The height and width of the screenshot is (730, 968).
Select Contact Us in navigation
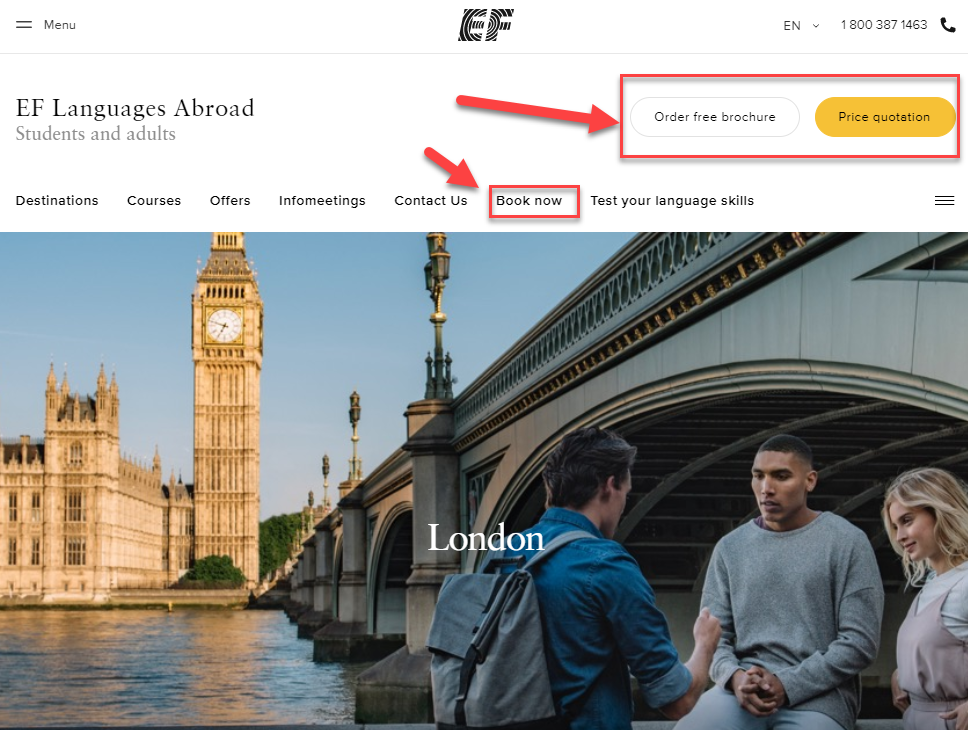click(x=431, y=201)
